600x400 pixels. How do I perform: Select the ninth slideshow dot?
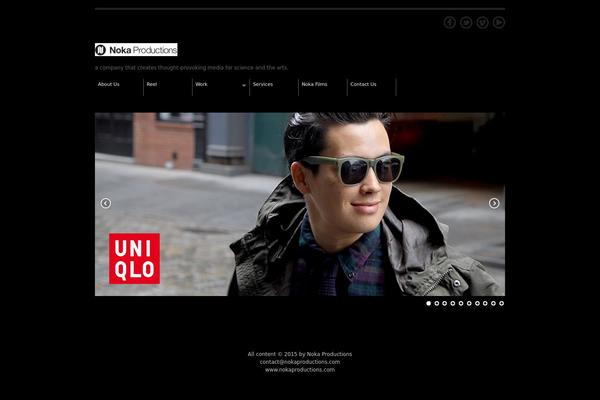coord(493,303)
